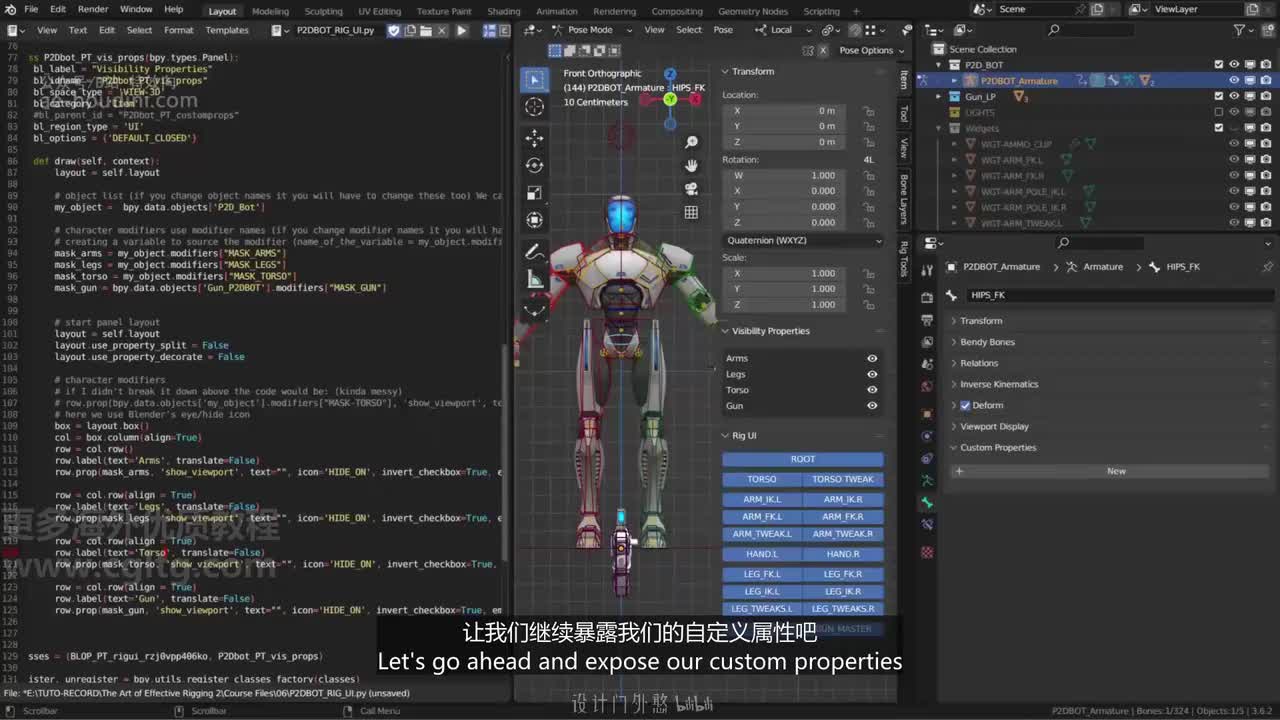
Task: Activate the 3D Cursor tool
Action: [535, 107]
